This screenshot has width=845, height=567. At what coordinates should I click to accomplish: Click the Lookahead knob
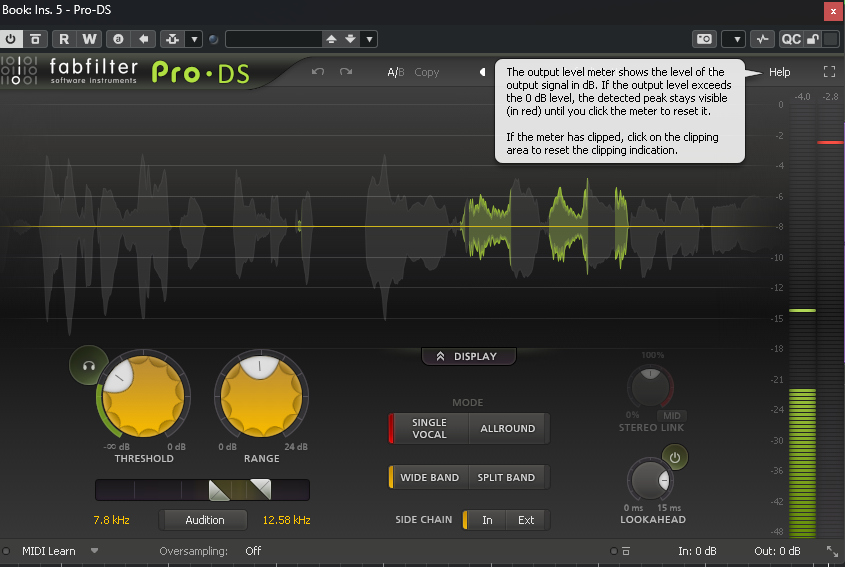click(650, 480)
